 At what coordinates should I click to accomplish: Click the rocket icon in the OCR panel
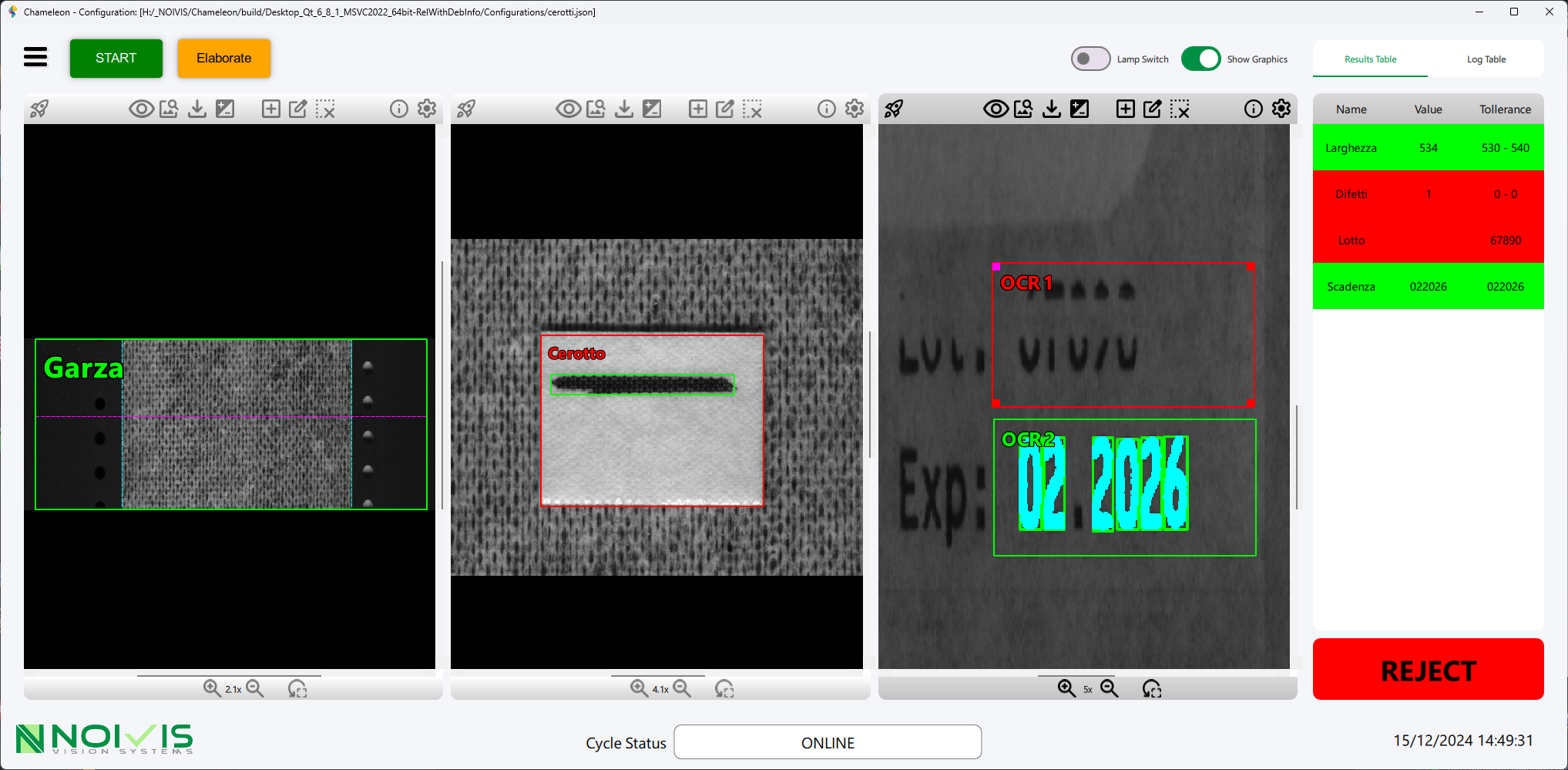pyautogui.click(x=894, y=109)
